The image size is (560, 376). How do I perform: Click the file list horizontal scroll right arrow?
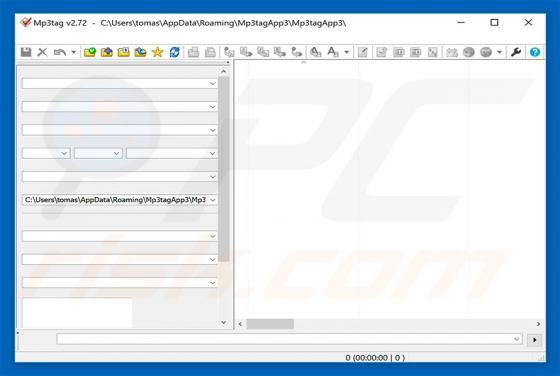(x=538, y=324)
